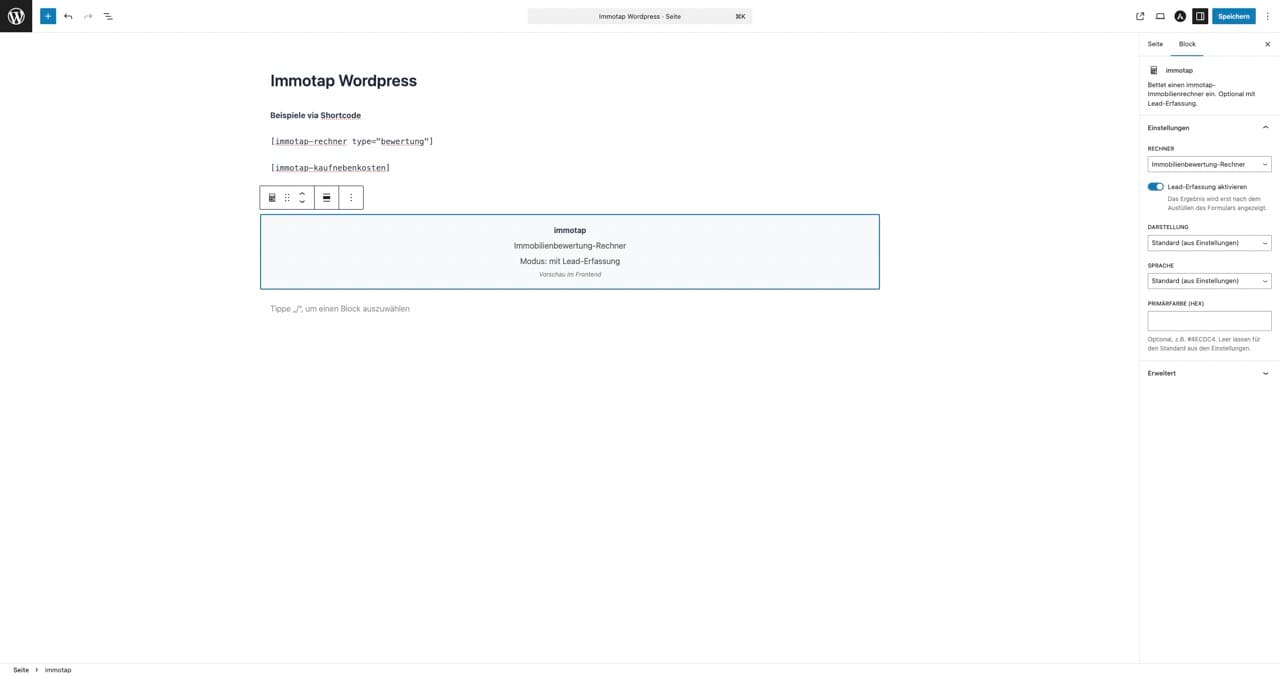Click the Beispiele via Shortcode paragraph

pyautogui.click(x=315, y=115)
